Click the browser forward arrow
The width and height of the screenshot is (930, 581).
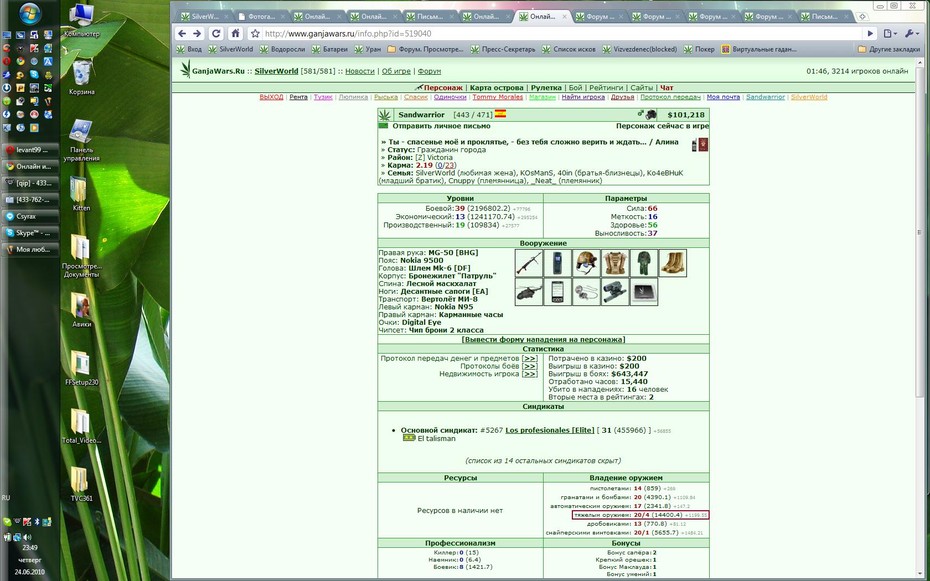click(198, 34)
